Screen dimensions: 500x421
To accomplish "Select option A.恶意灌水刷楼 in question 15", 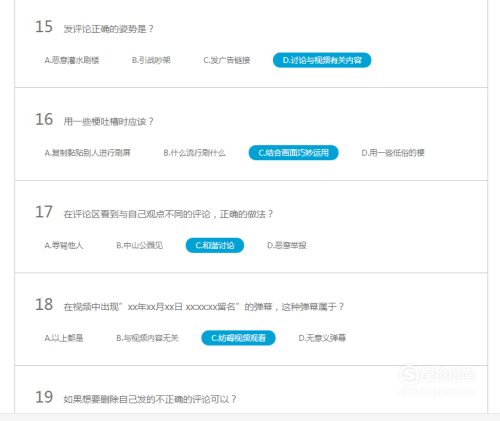I will (x=72, y=60).
